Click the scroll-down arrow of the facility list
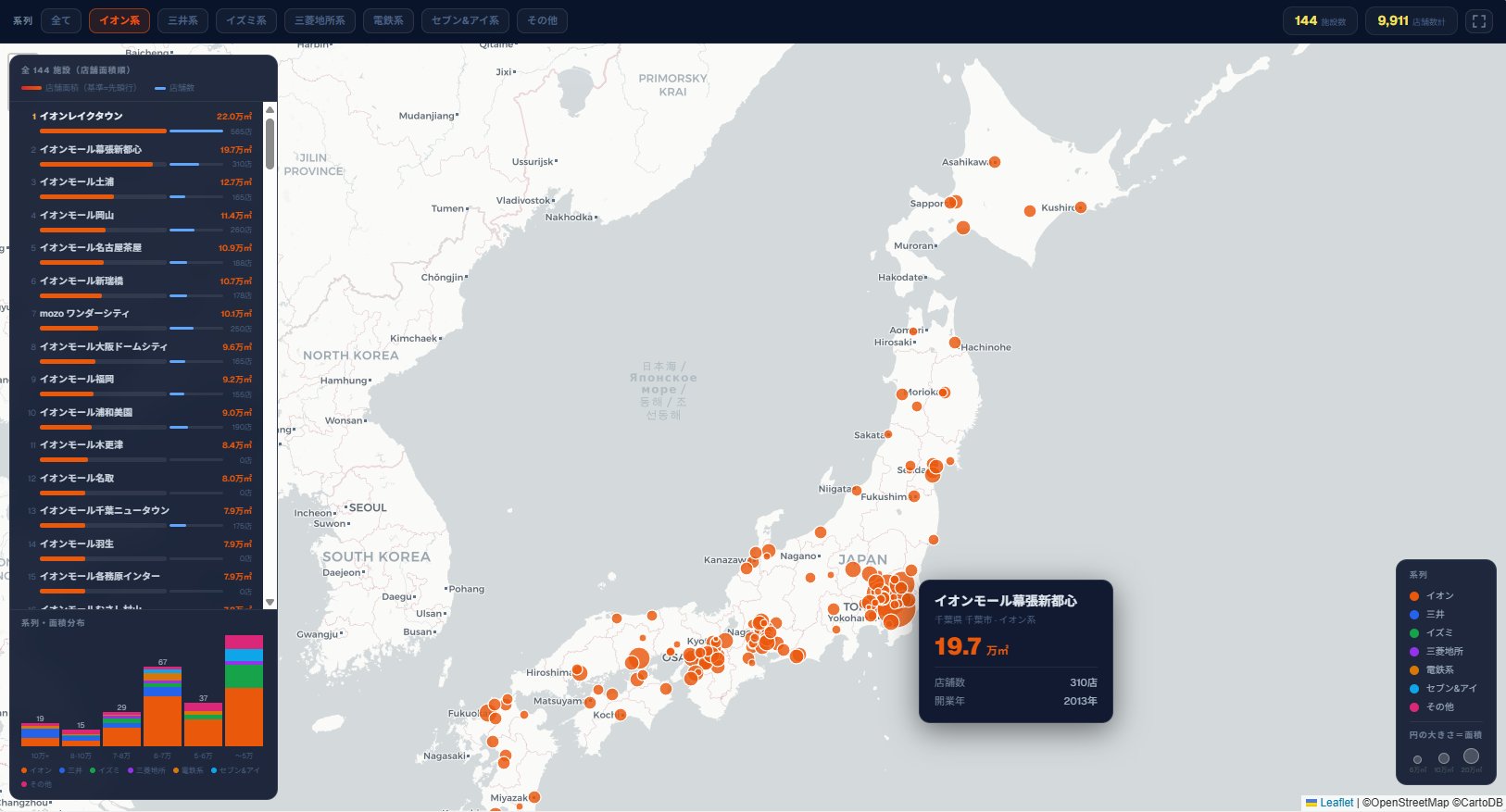1506x812 pixels. click(270, 602)
